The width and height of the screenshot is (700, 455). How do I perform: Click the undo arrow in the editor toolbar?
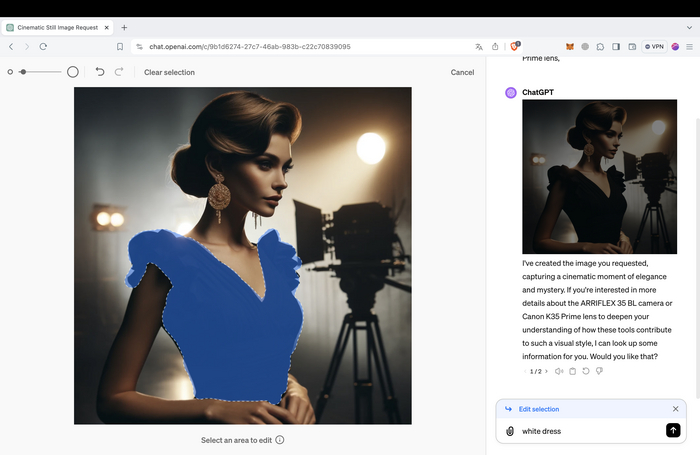[x=100, y=72]
